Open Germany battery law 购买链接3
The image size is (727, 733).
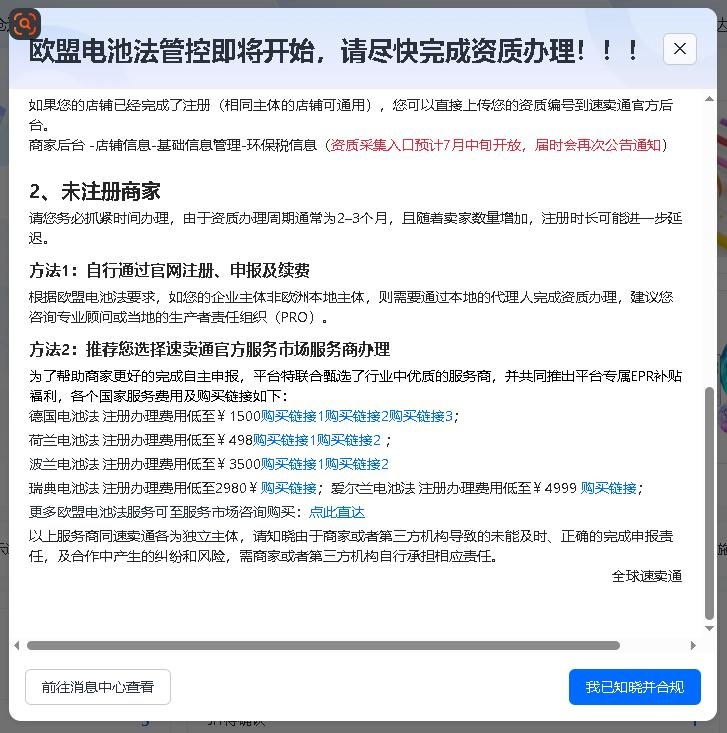pos(421,416)
